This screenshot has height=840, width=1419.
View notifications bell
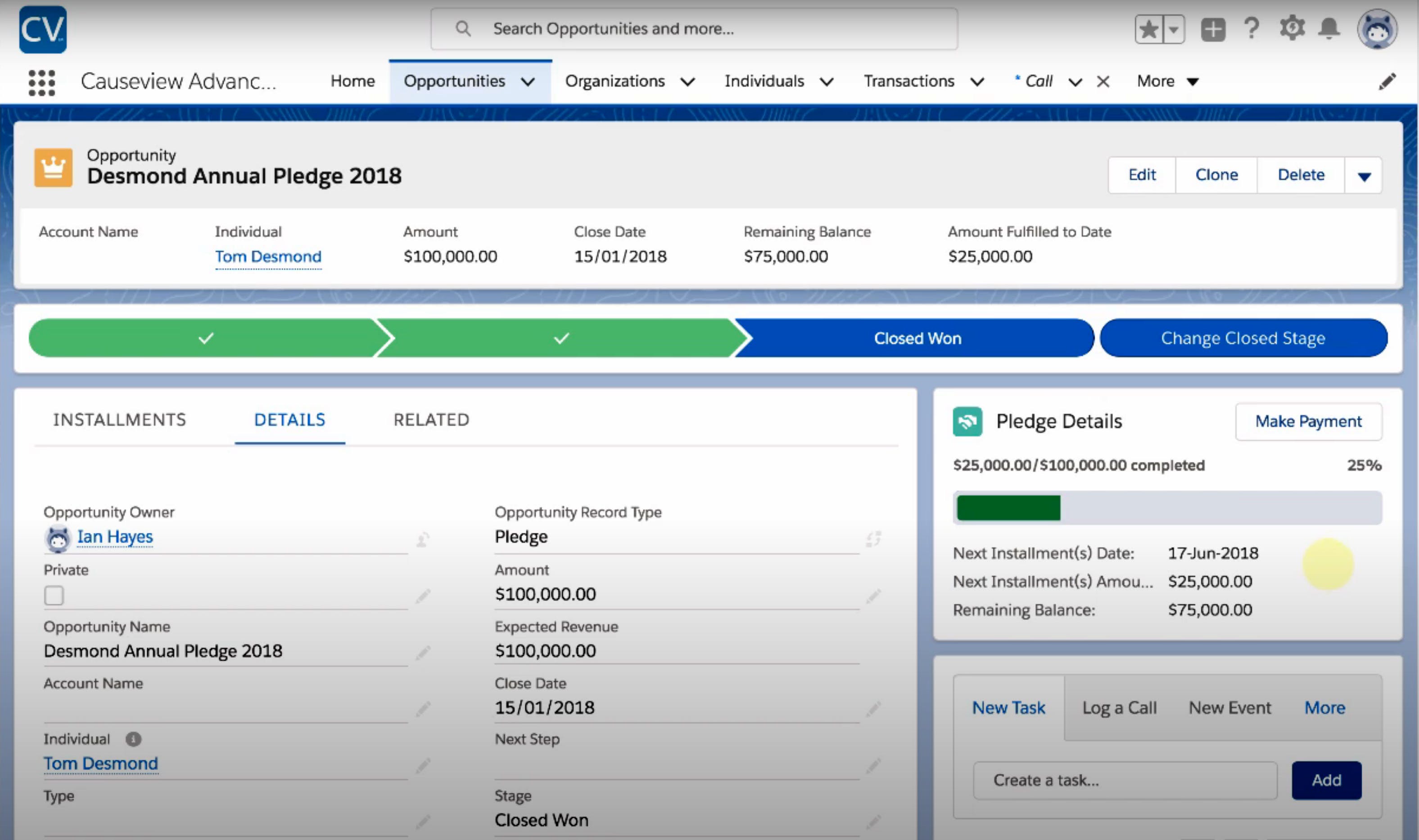[1329, 28]
